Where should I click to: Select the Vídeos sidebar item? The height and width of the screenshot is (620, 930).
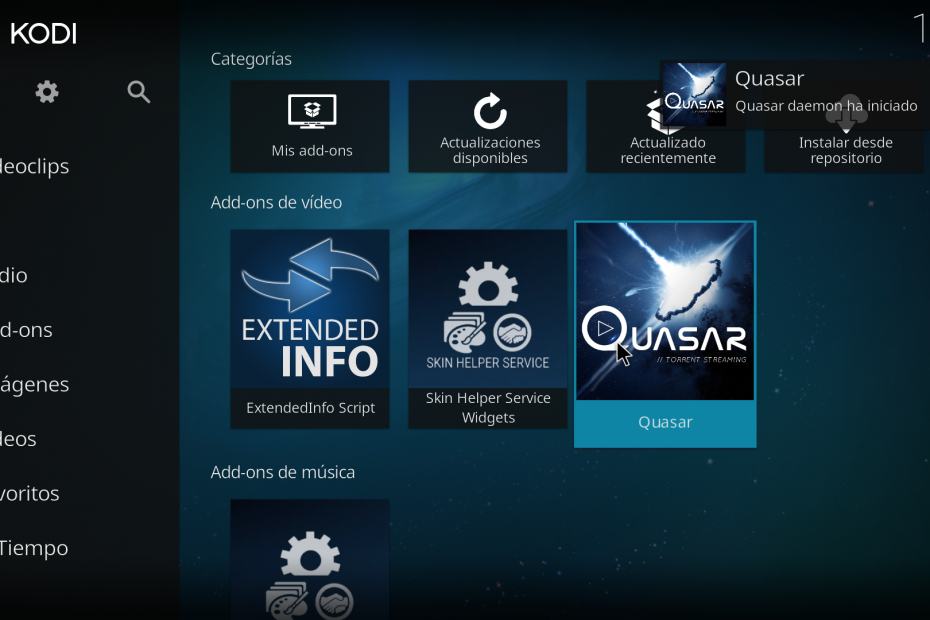click(x=18, y=439)
